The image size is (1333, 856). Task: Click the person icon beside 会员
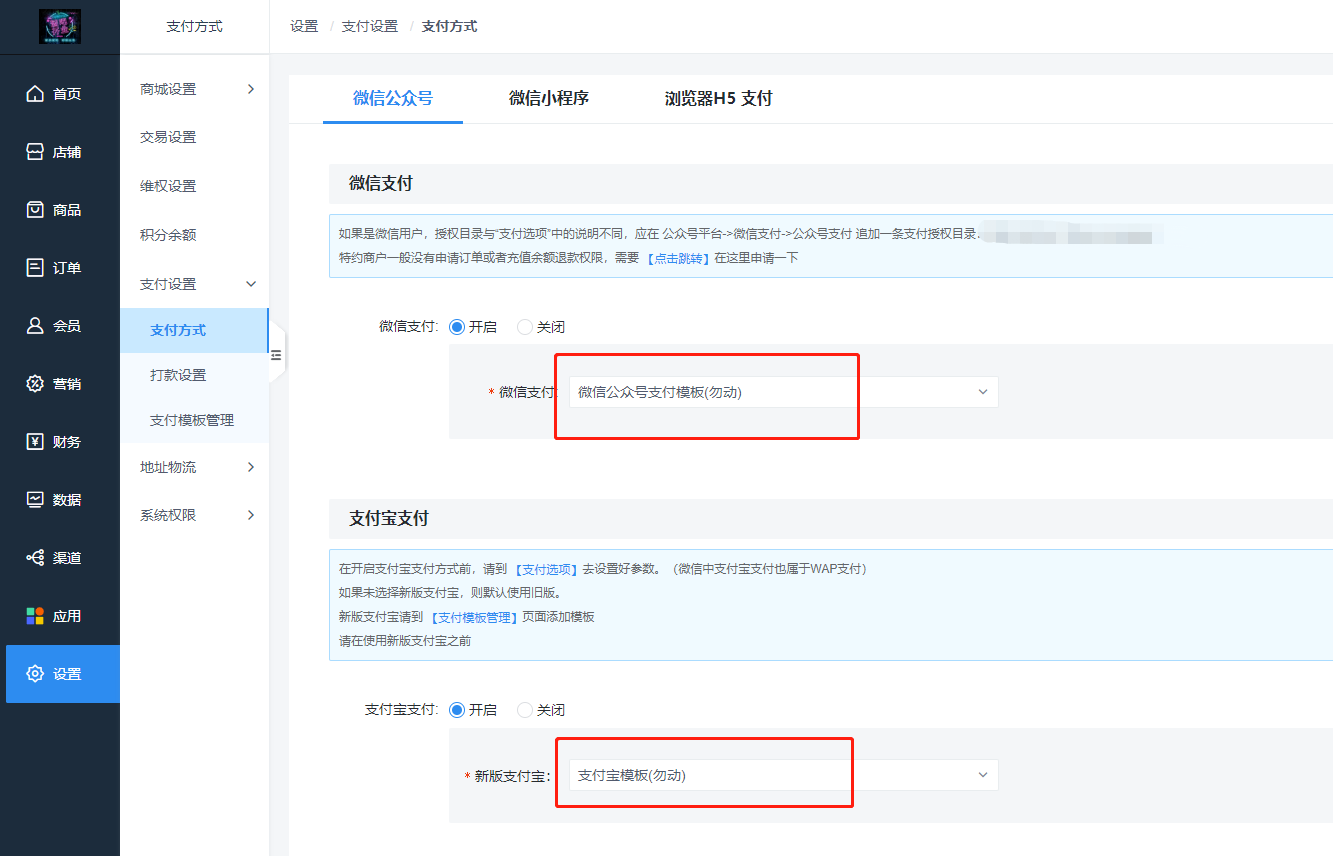pyautogui.click(x=35, y=326)
